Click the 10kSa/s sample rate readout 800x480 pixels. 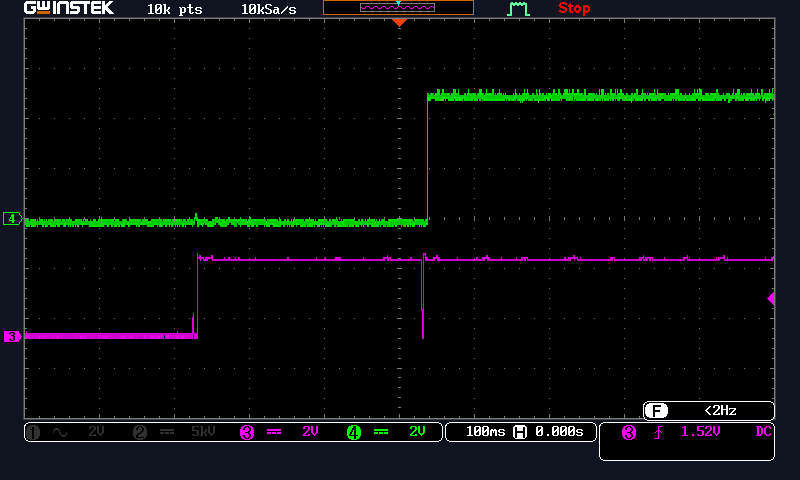pyautogui.click(x=268, y=9)
